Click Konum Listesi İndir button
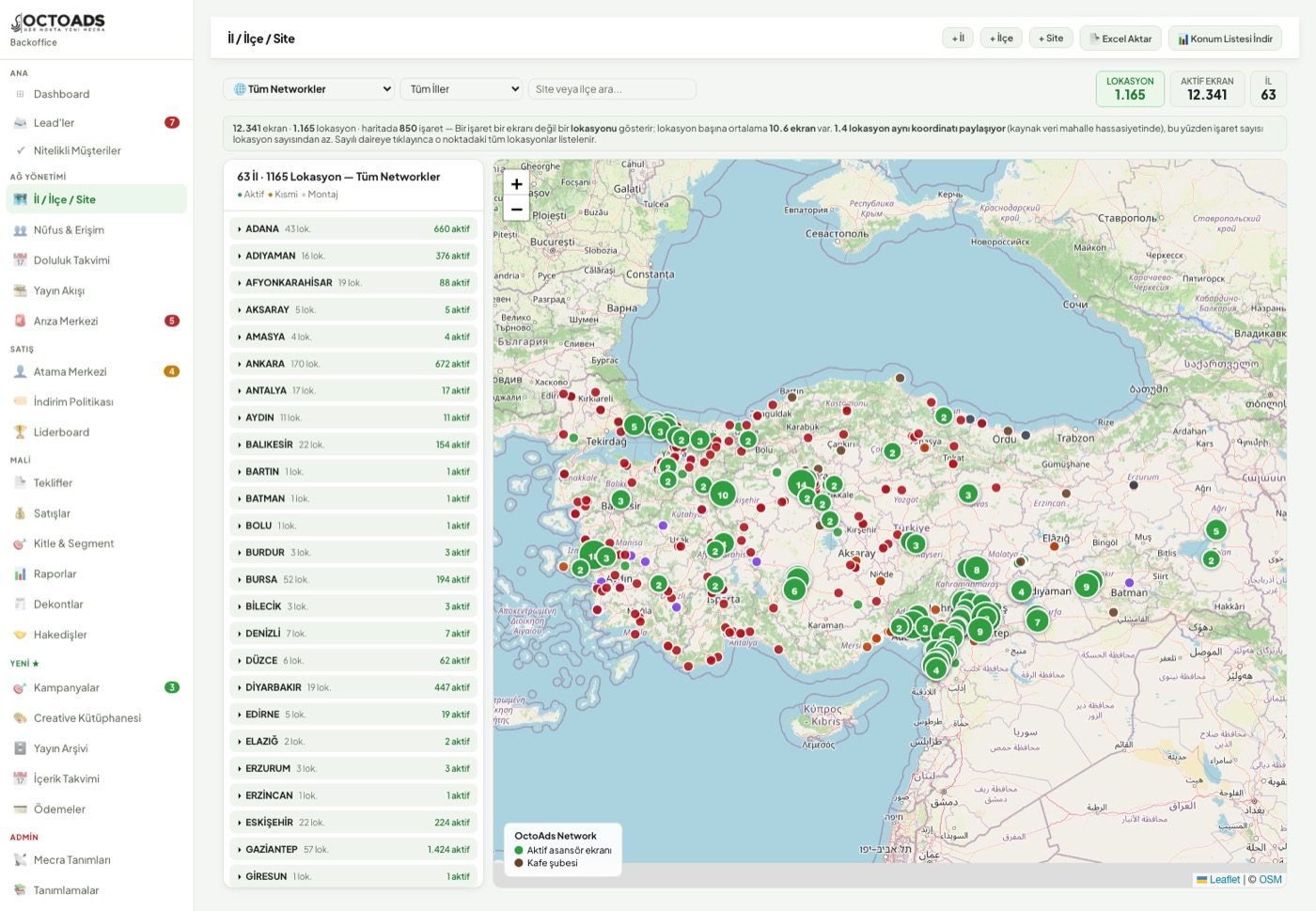The height and width of the screenshot is (911, 1316). tap(1226, 39)
